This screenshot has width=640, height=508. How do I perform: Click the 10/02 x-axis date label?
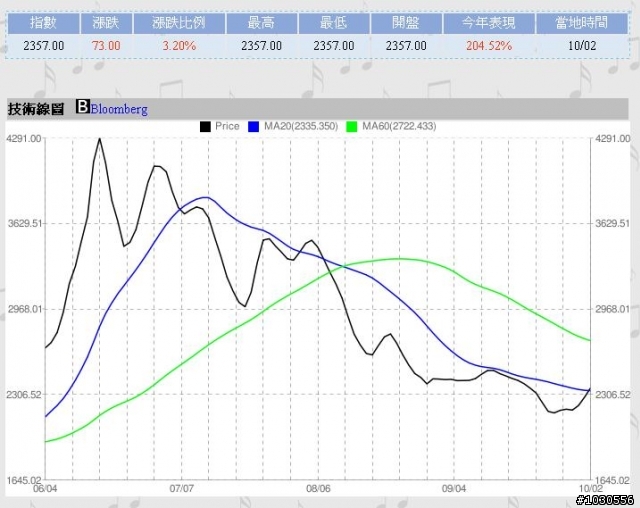click(590, 488)
